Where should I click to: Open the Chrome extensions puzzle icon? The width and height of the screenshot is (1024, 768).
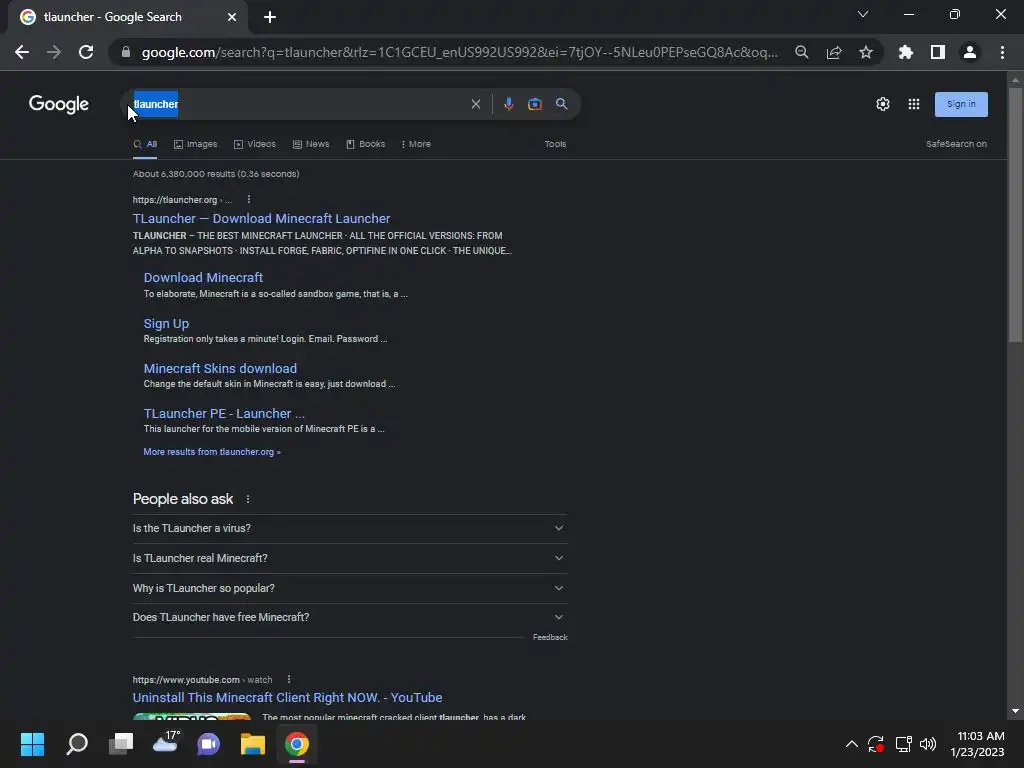906,52
